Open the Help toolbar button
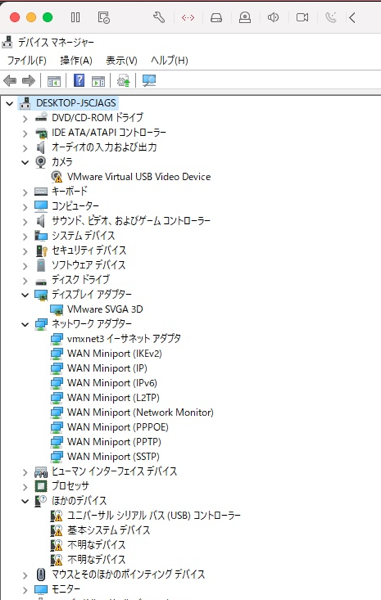The image size is (381, 600). (x=79, y=81)
